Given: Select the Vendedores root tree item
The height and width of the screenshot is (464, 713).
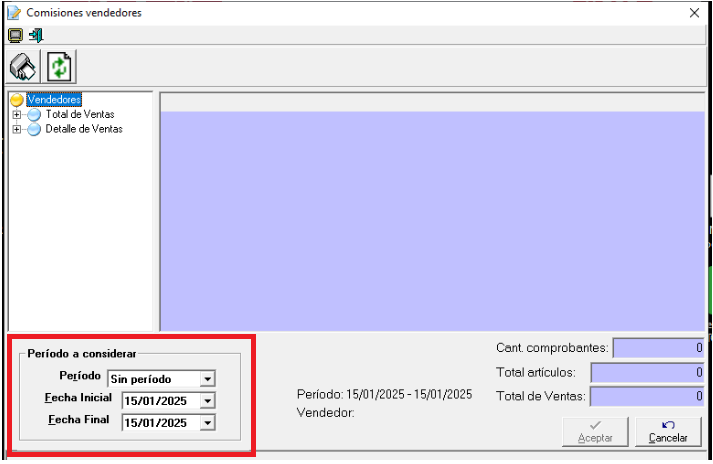Looking at the screenshot, I should tap(54, 100).
